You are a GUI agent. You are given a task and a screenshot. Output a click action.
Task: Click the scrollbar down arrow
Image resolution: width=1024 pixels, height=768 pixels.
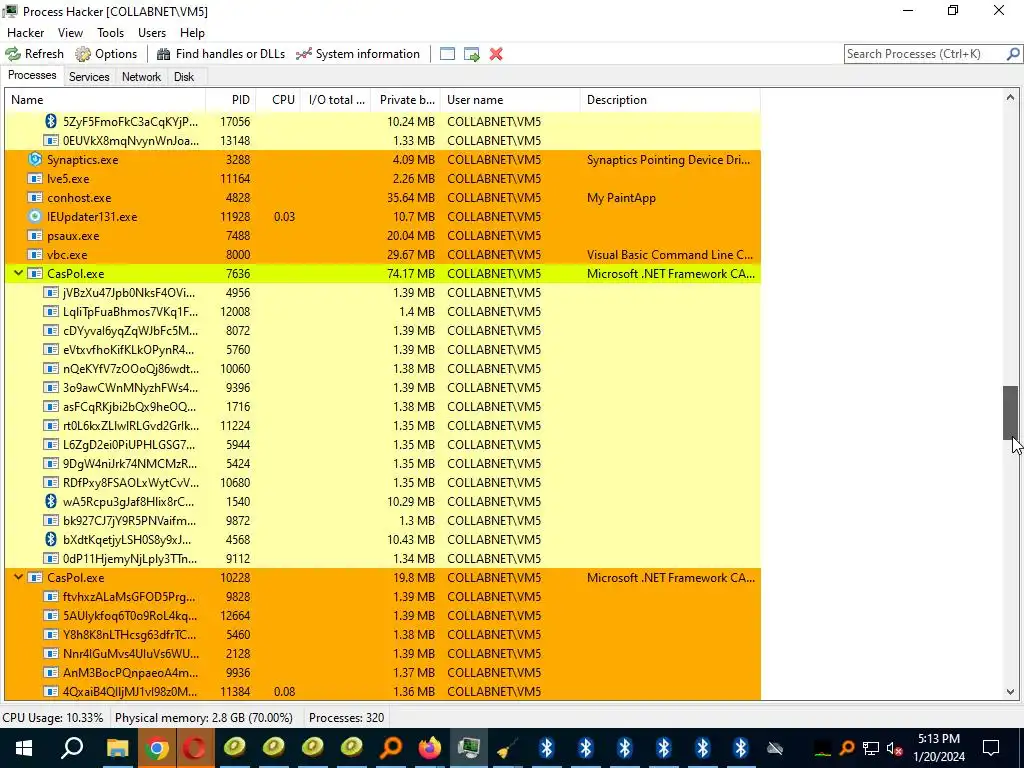pos(1010,692)
